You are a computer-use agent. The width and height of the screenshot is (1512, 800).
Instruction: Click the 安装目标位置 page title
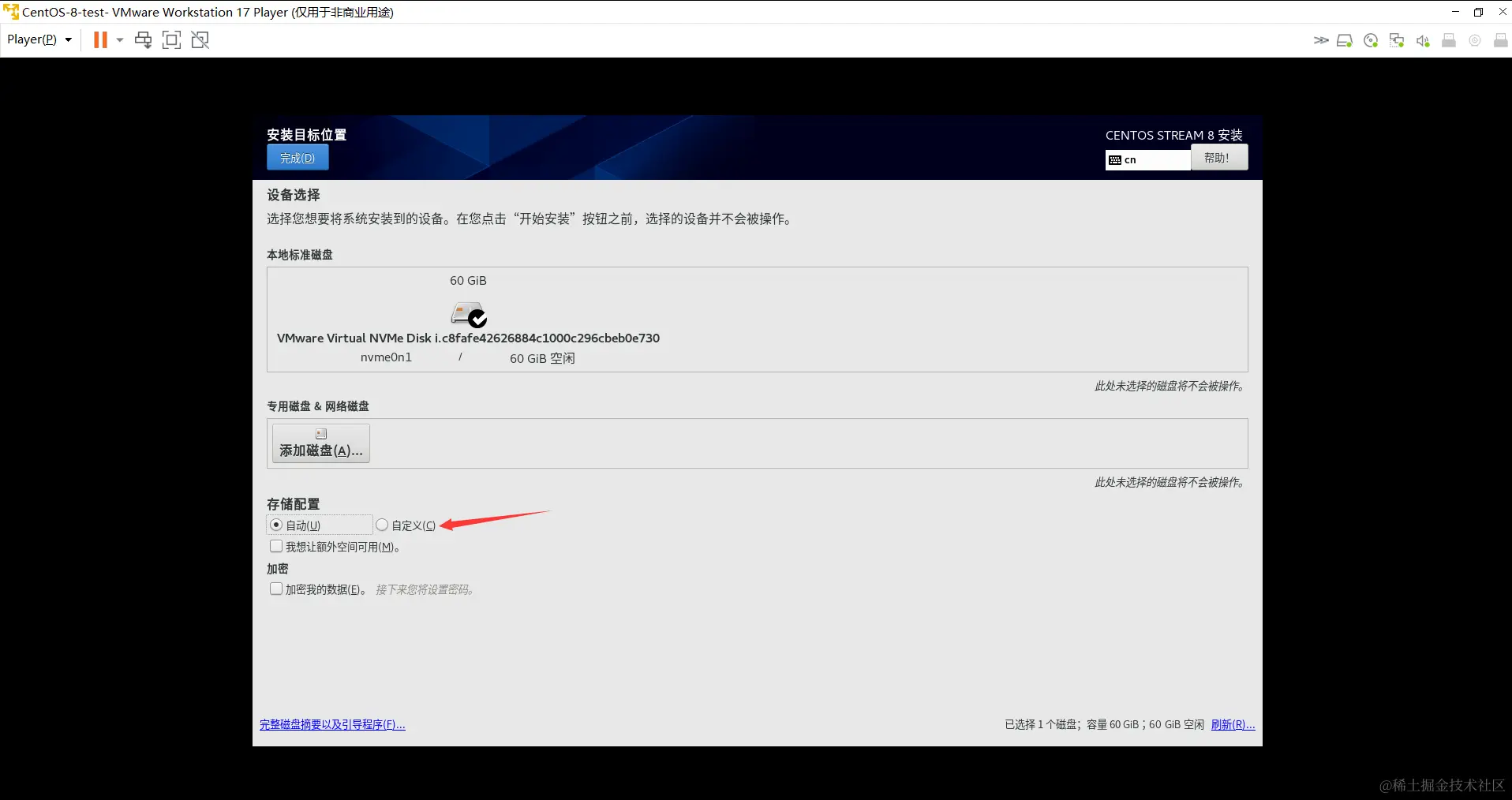point(306,135)
